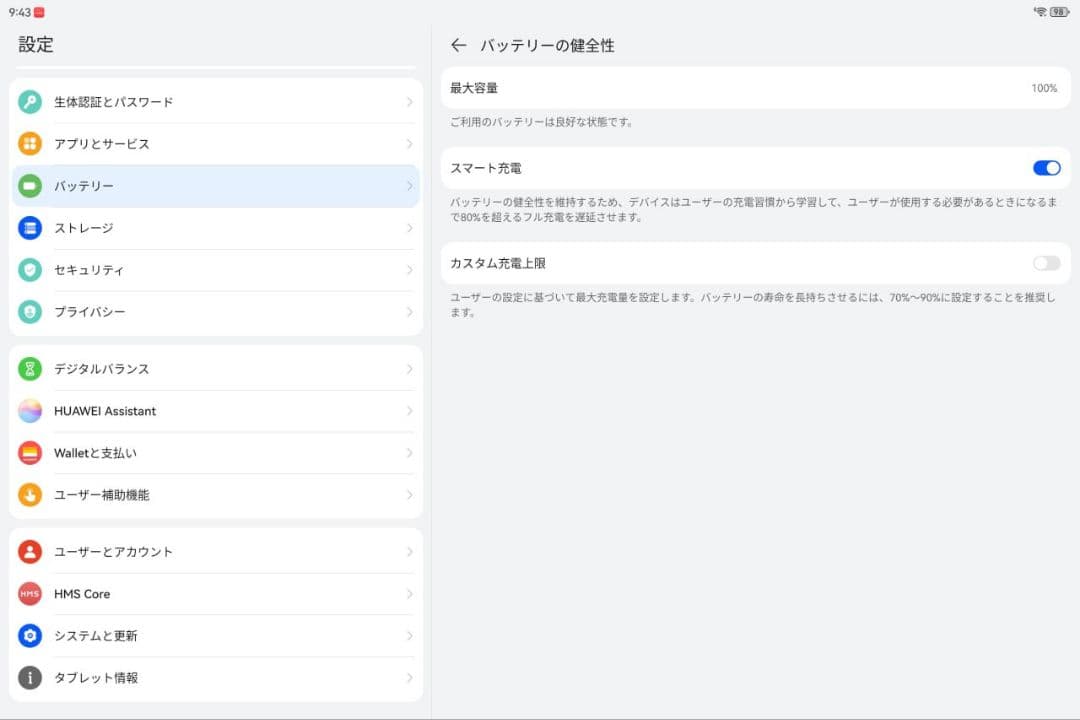
Task: Expand the システムと更新 row chevron
Action: pos(410,636)
